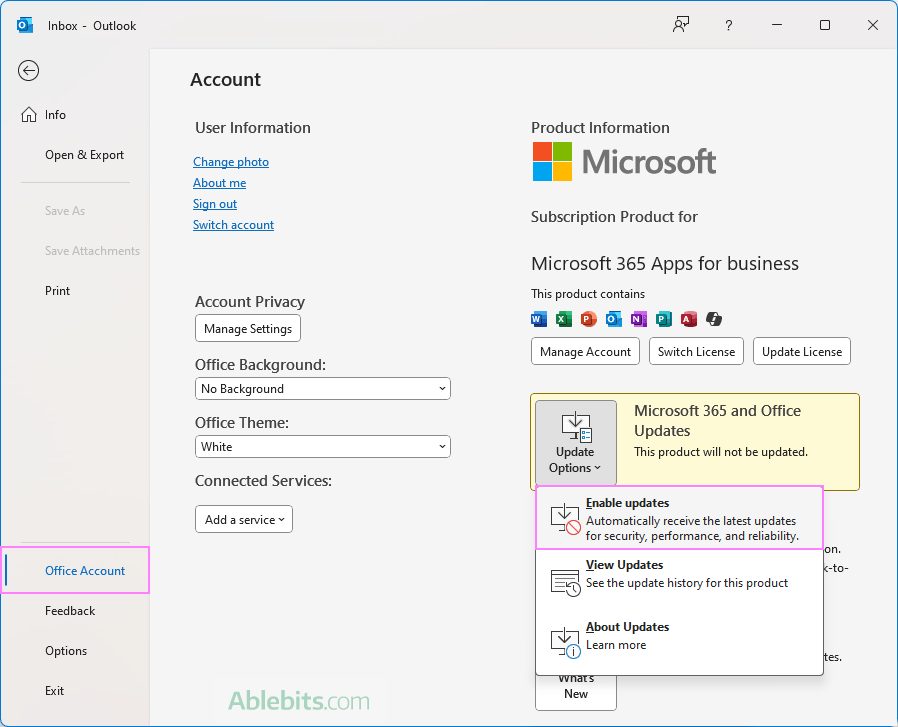Click the Account page heading
This screenshot has width=898, height=727.
click(x=226, y=80)
